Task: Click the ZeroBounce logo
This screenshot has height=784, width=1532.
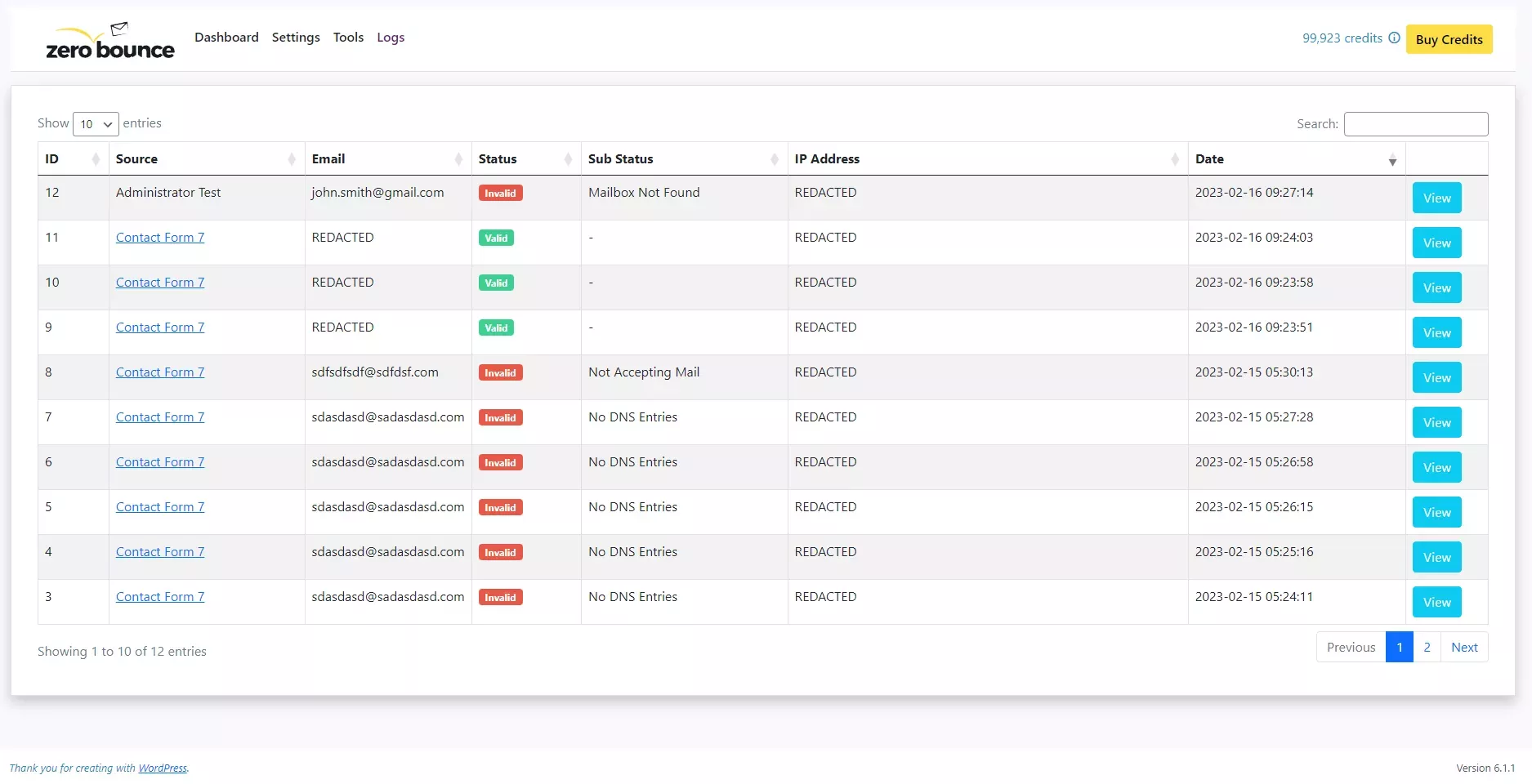Action: [110, 41]
